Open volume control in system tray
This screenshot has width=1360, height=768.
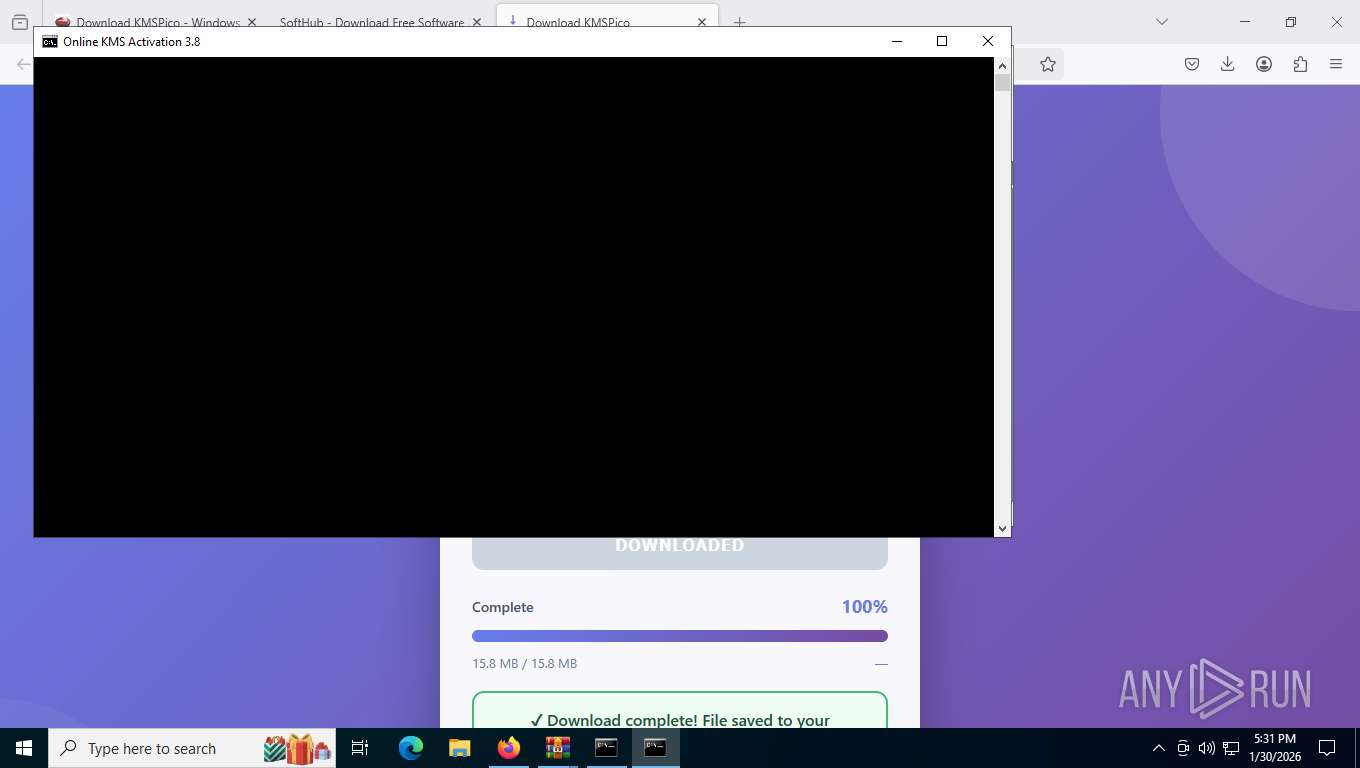coord(1207,748)
